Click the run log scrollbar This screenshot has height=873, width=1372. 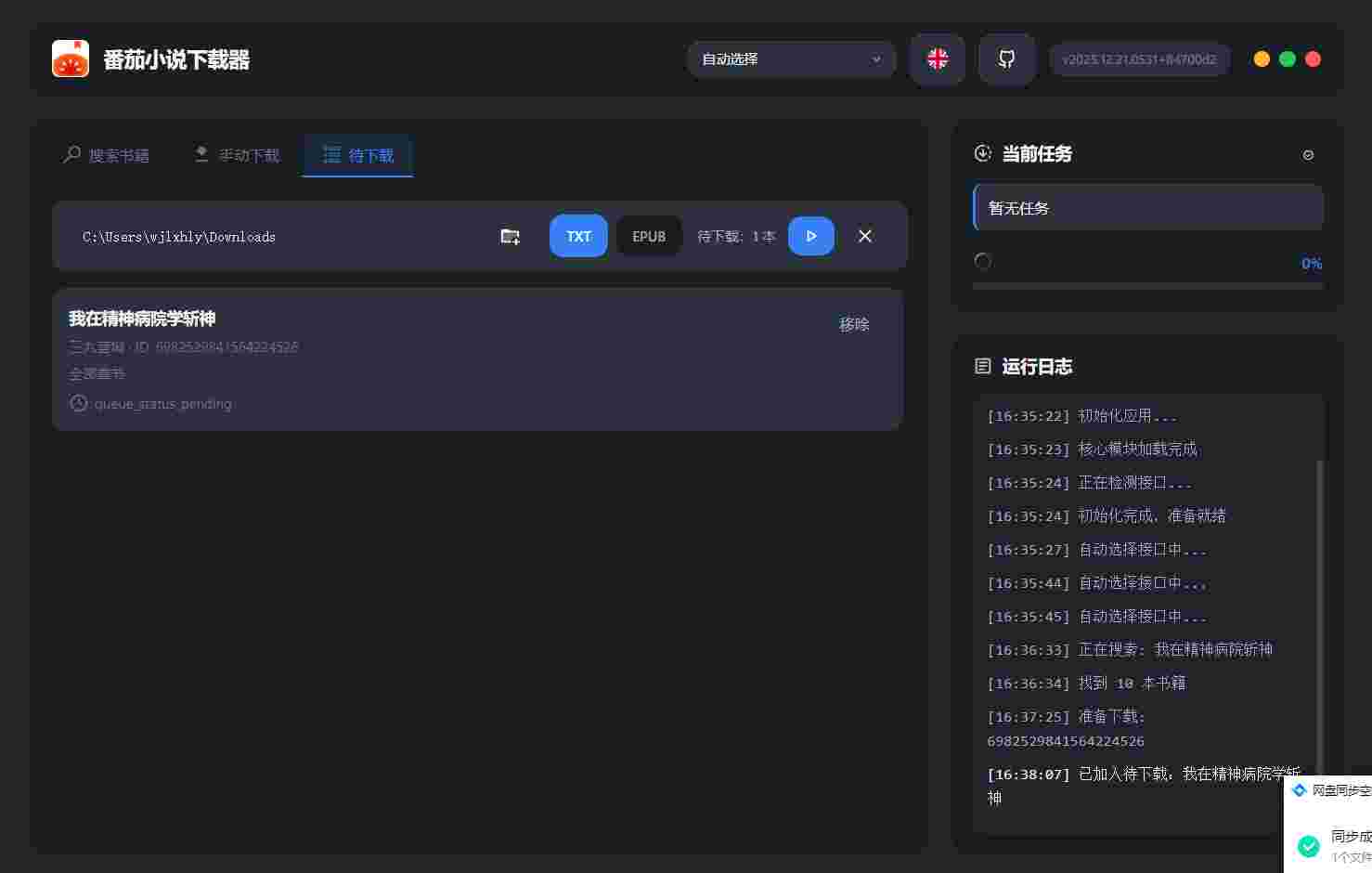pyautogui.click(x=1319, y=613)
